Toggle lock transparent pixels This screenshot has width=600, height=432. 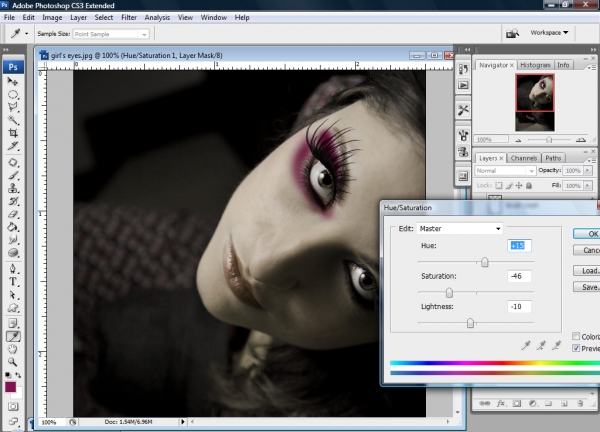click(499, 186)
